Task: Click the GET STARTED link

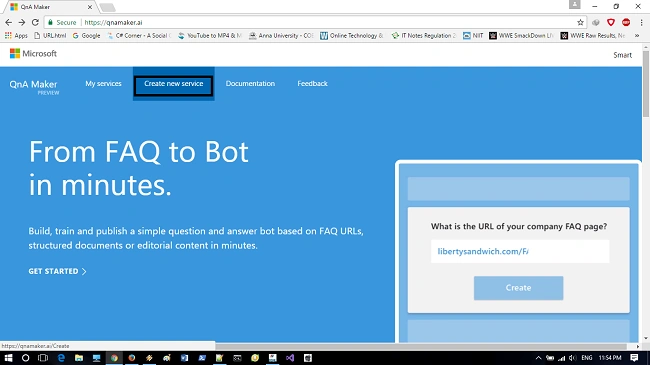Action: 57,271
